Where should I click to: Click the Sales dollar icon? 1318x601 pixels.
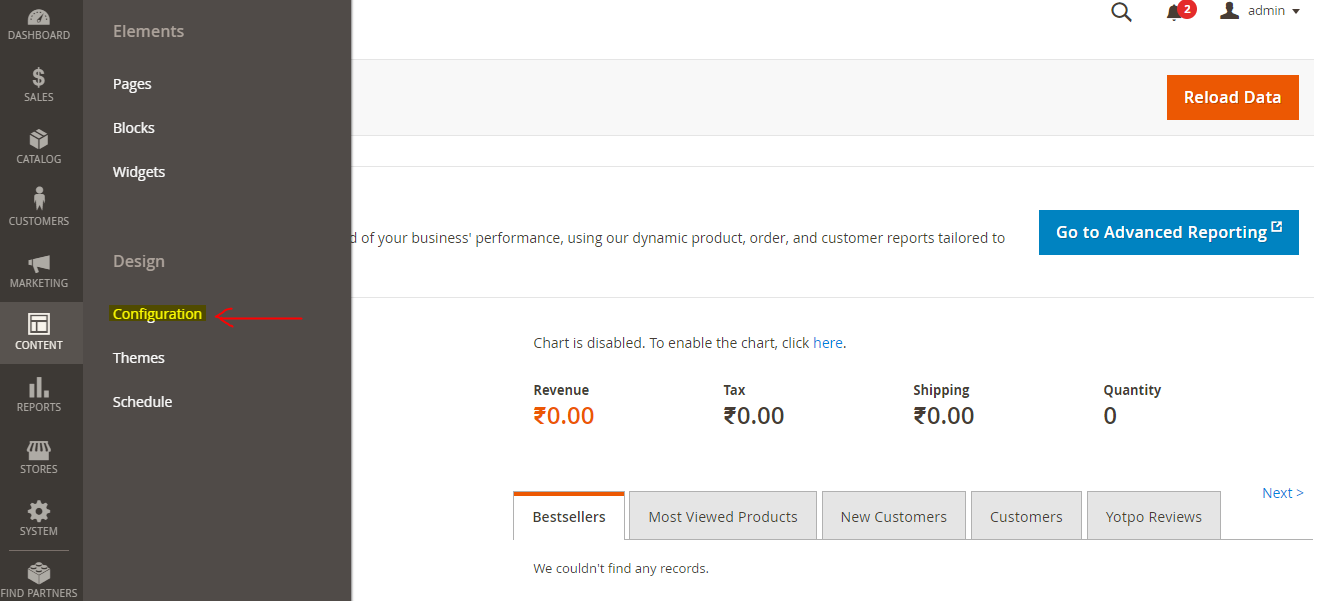39,78
